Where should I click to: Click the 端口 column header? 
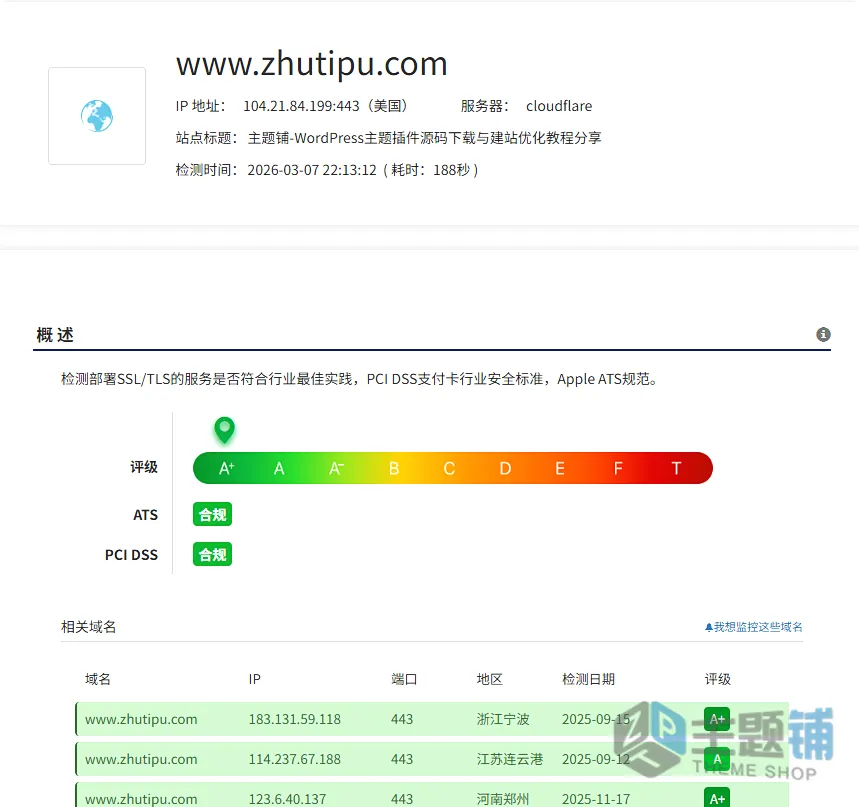click(x=404, y=679)
